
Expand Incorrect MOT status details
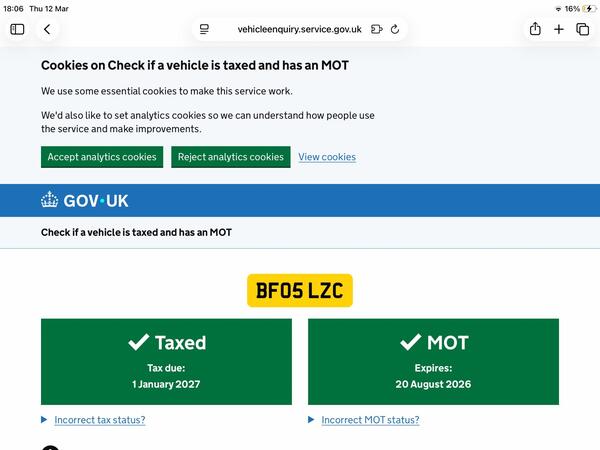pos(370,420)
